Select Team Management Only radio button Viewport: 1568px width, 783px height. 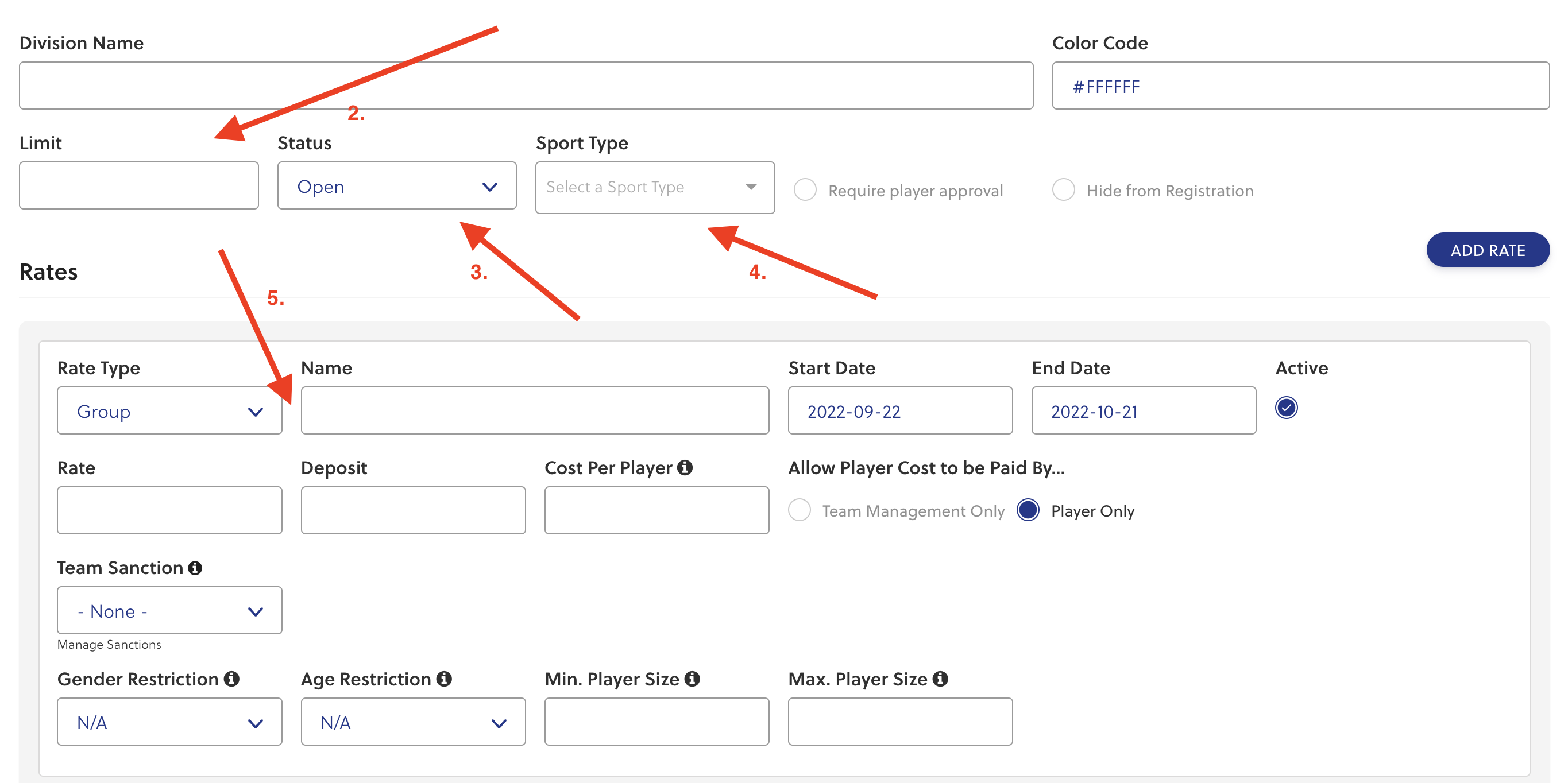[799, 510]
